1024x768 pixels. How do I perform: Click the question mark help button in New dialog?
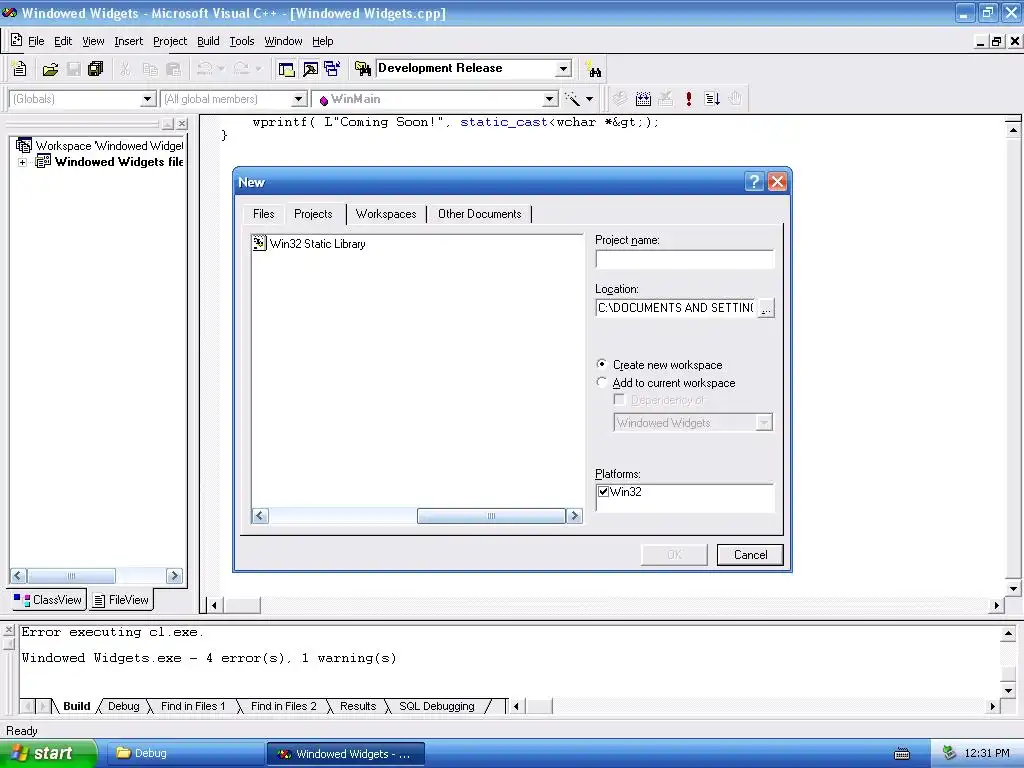click(754, 182)
